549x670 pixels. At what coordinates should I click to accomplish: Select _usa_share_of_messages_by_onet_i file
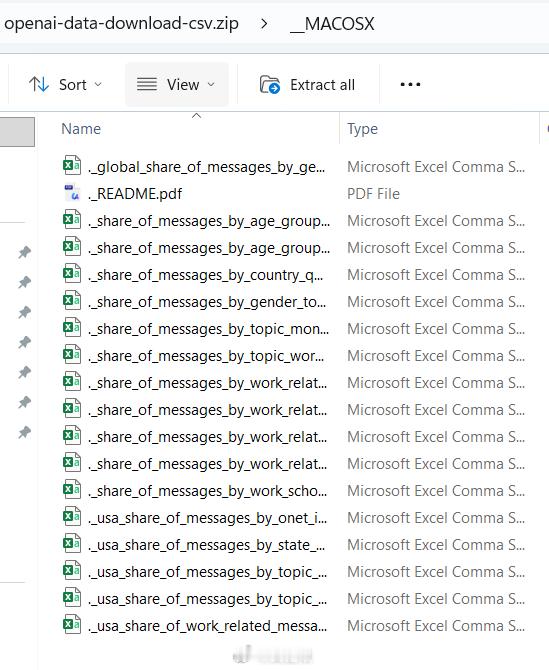point(294,518)
